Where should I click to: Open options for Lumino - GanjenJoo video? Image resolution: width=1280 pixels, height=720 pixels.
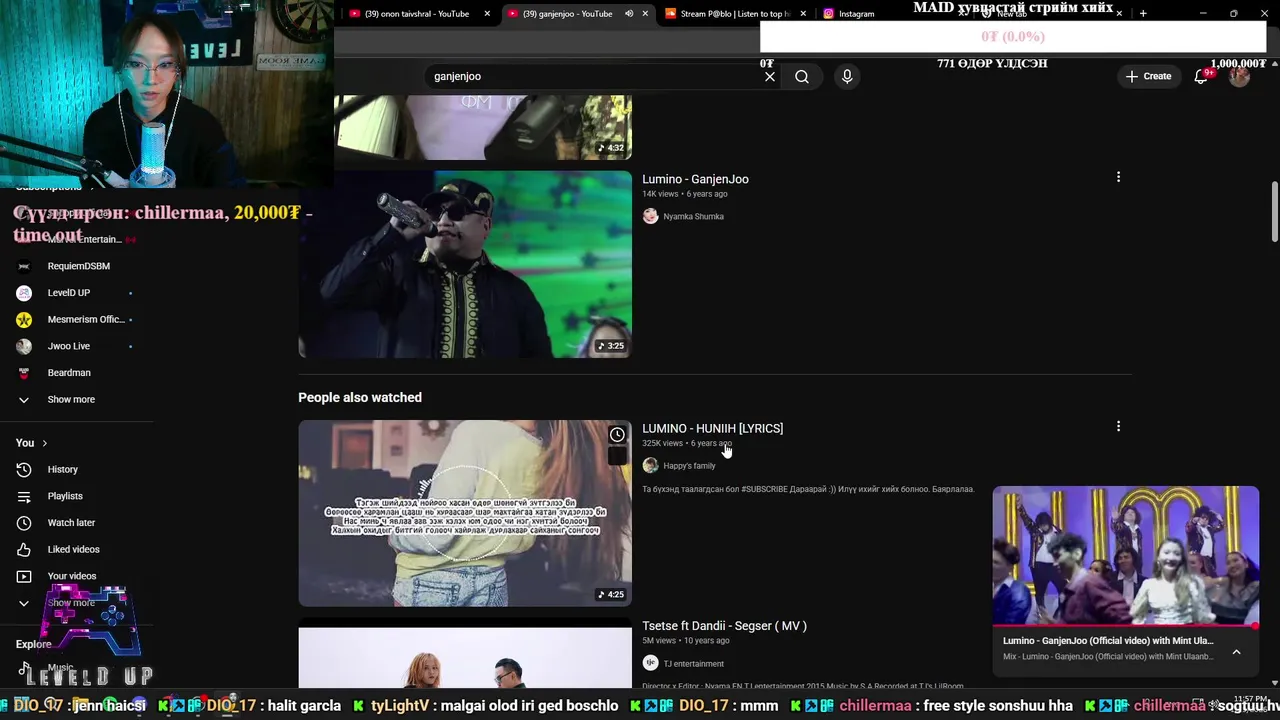[1118, 177]
